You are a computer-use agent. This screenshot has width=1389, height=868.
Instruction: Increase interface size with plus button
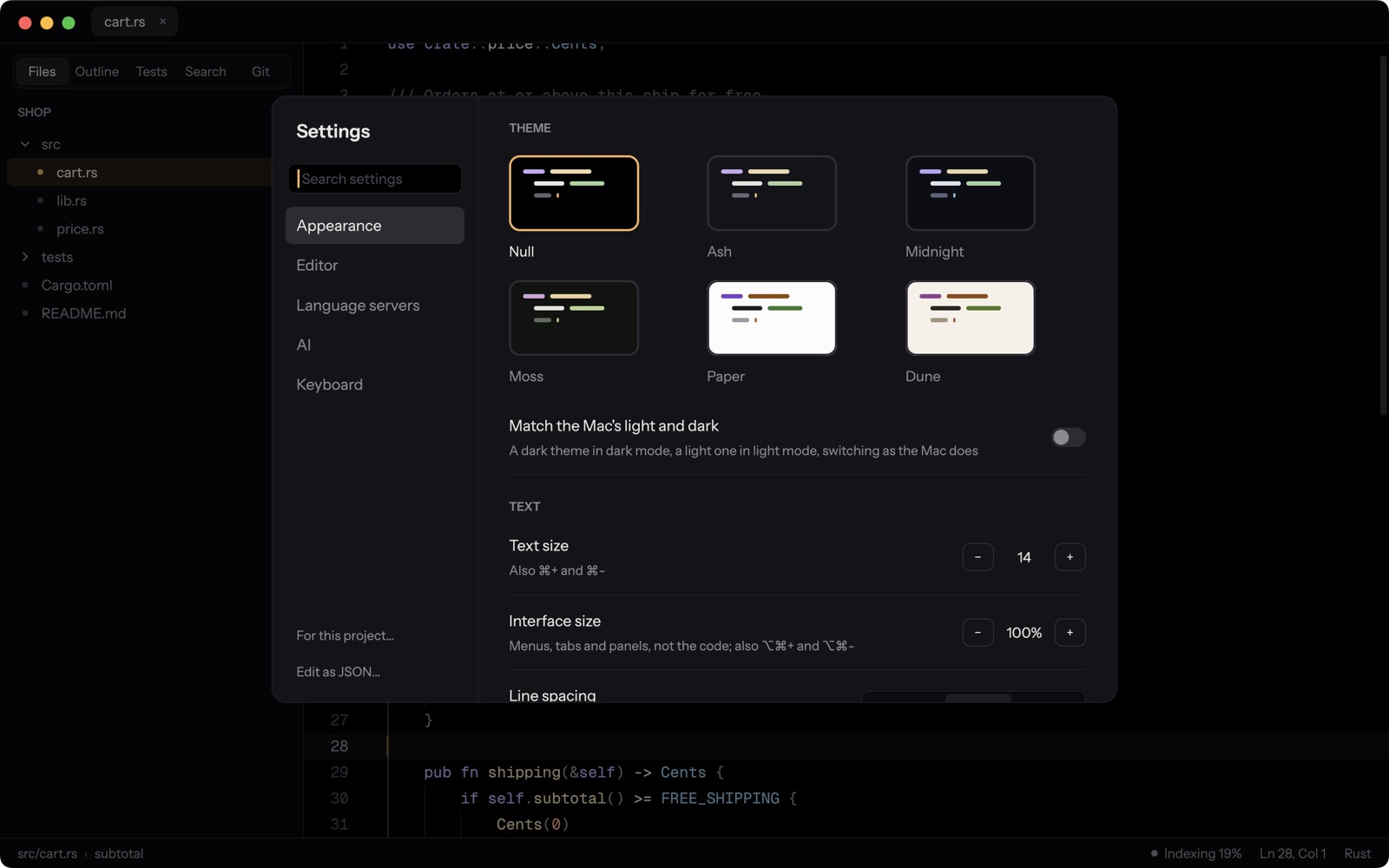1070,633
